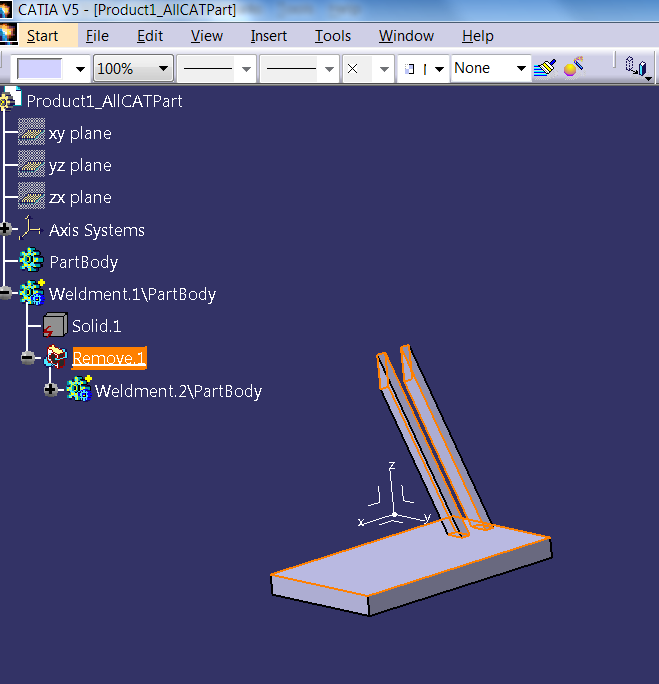This screenshot has height=684, width=659.
Task: Click the z axis label in 3D view
Action: (392, 465)
